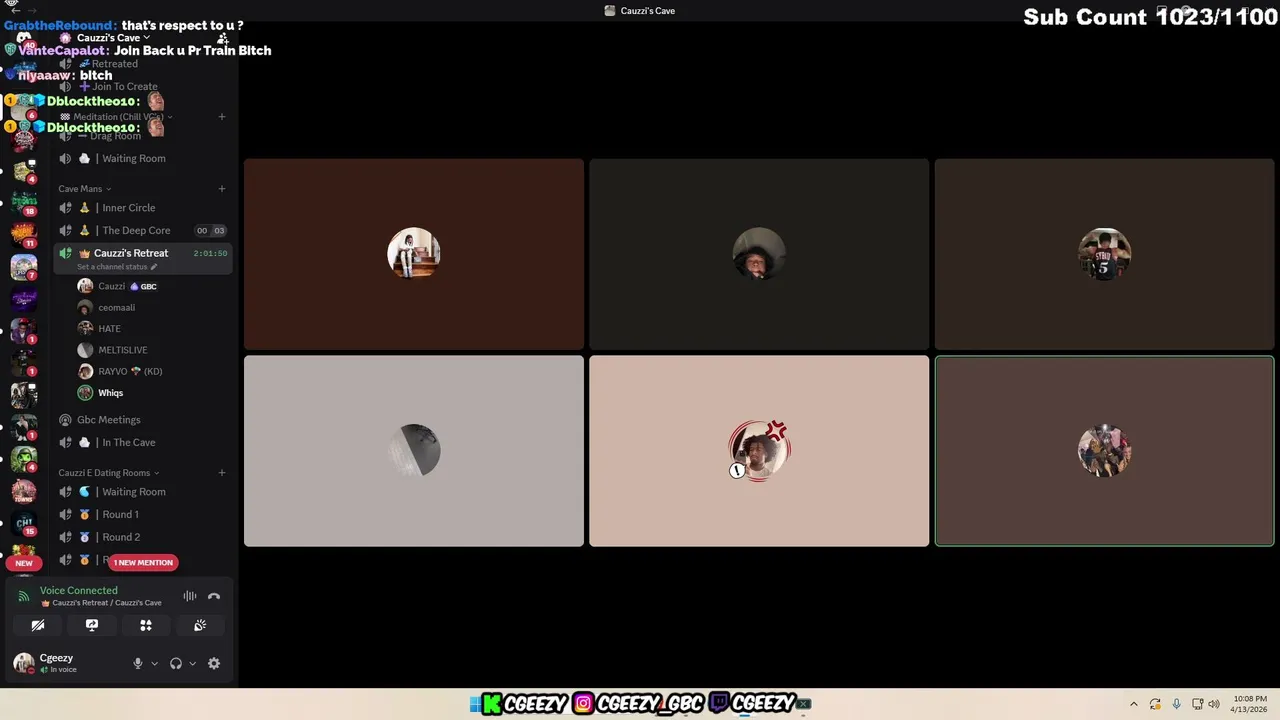Open the activities launcher button
Viewport: 1280px width, 720px height.
click(146, 625)
